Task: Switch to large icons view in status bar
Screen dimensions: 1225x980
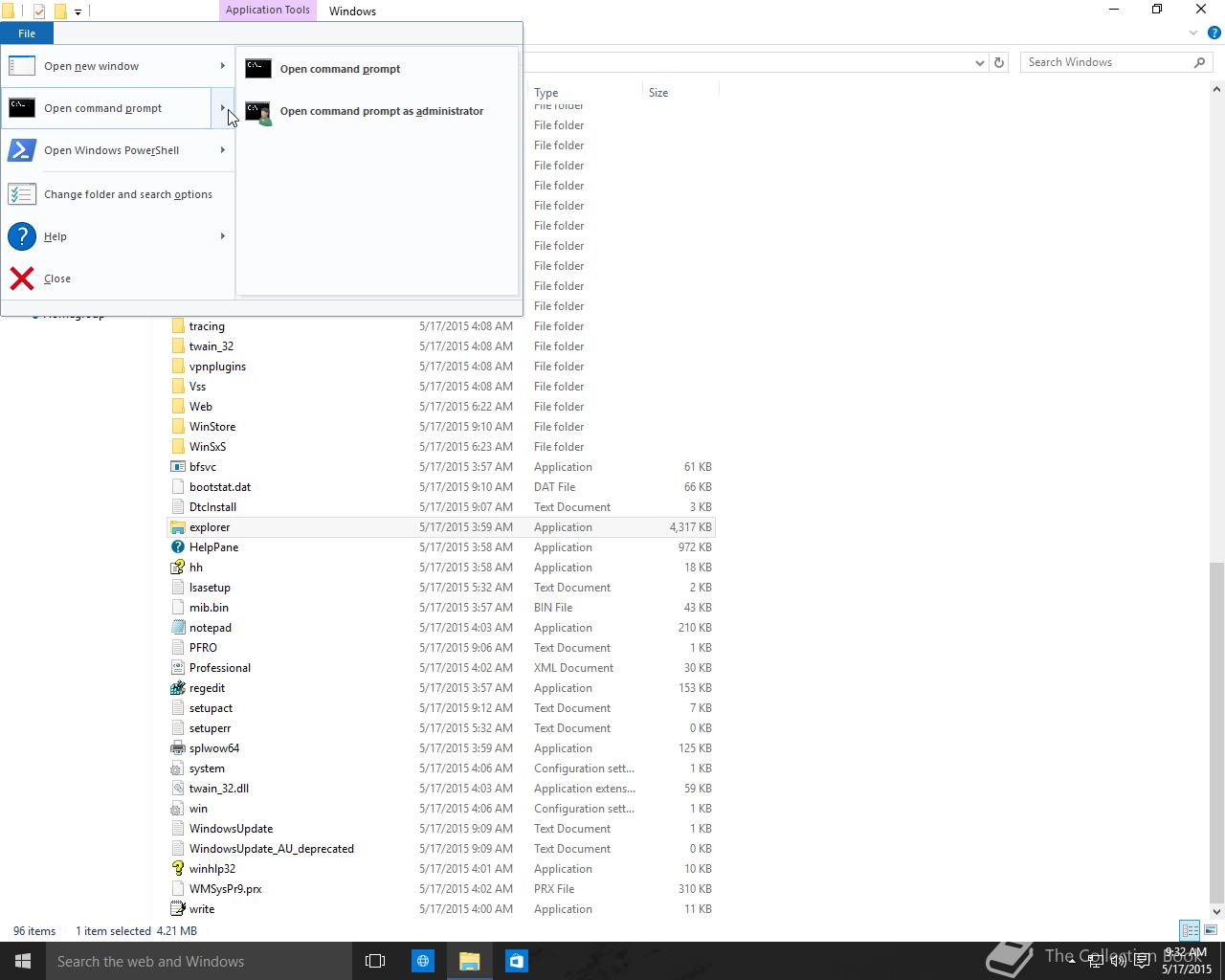Action: tap(1210, 930)
